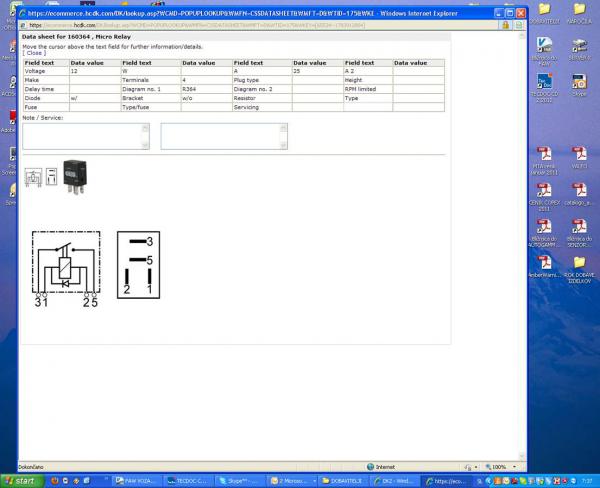The height and width of the screenshot is (488, 600).
Task: Open the relay pin layout icon
Action: pyautogui.click(x=48, y=177)
